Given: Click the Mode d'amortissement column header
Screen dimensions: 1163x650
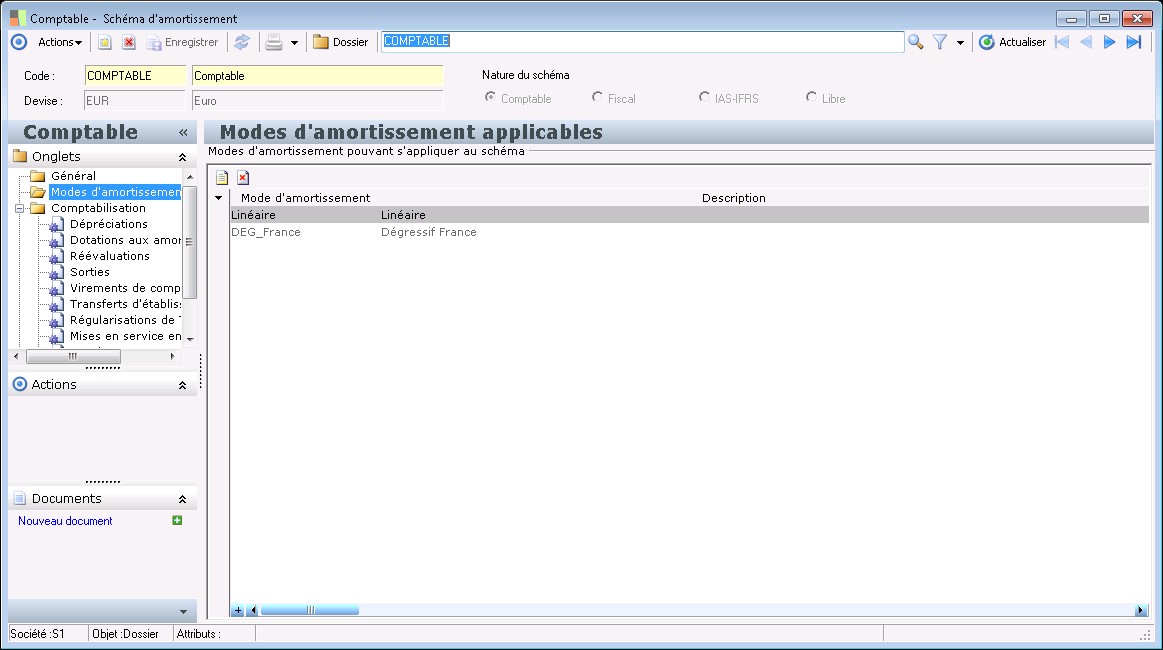Looking at the screenshot, I should click(306, 198).
